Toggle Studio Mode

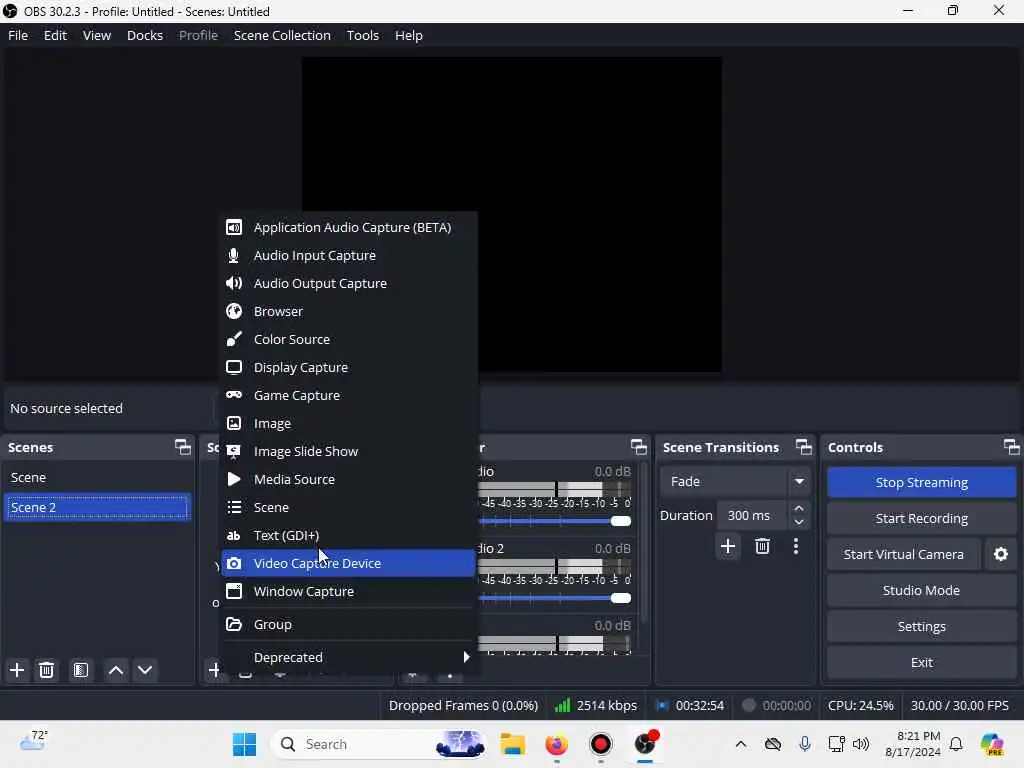point(921,590)
